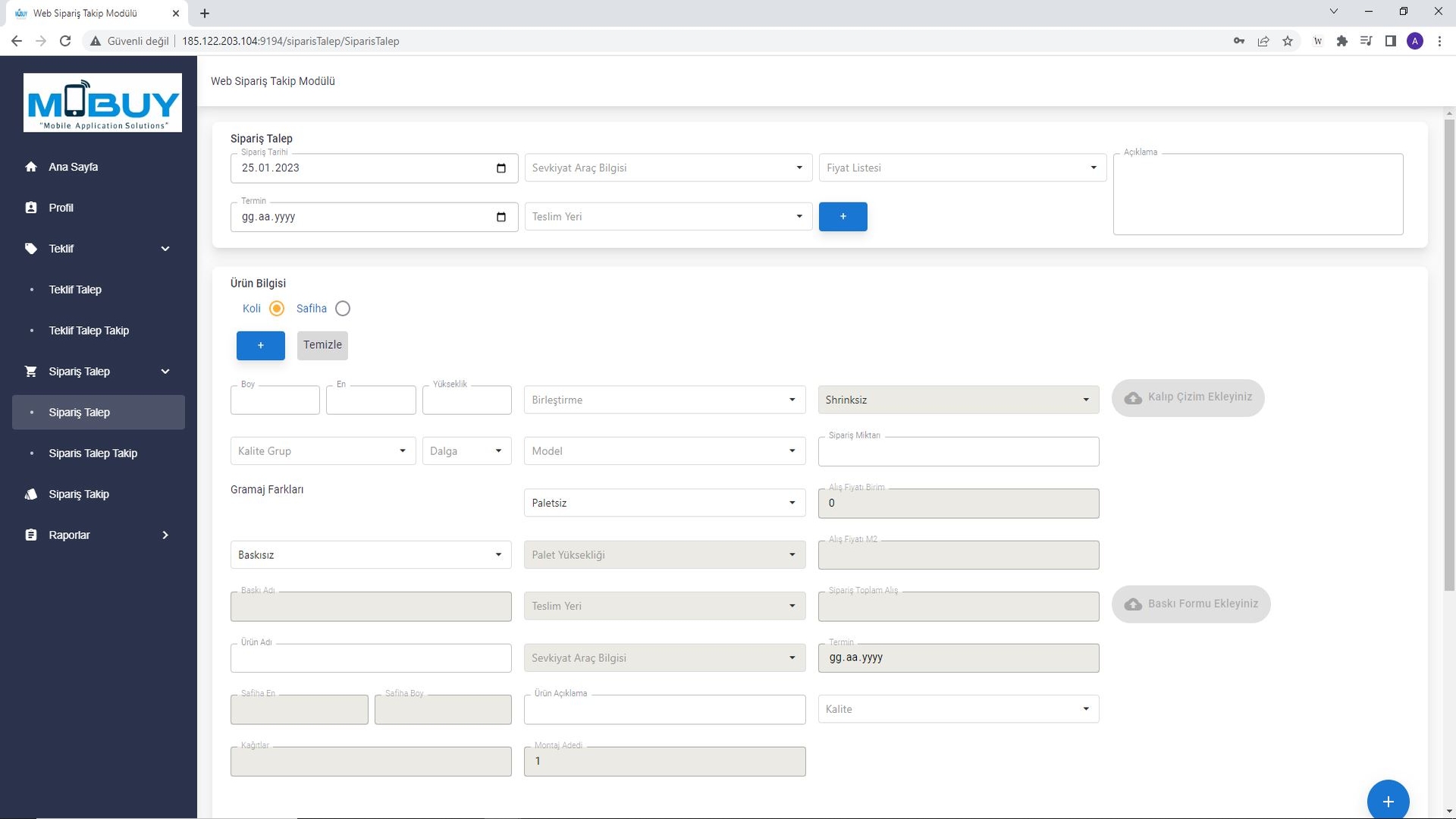Open the Shrinksiz dropdown
Image resolution: width=1456 pixels, height=819 pixels.
(x=959, y=400)
